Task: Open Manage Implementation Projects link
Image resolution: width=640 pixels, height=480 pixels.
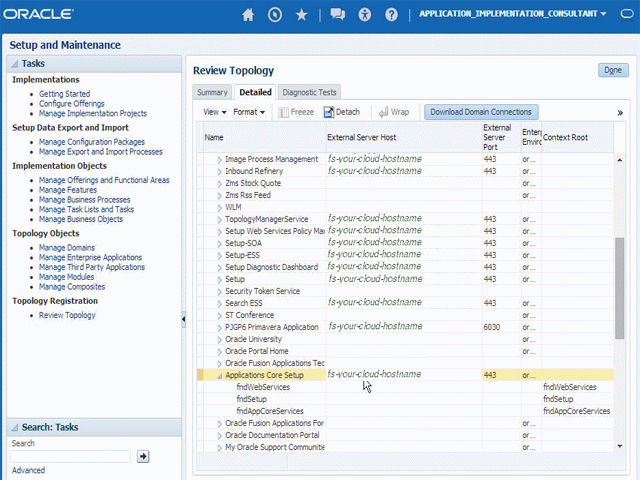Action: pos(93,113)
